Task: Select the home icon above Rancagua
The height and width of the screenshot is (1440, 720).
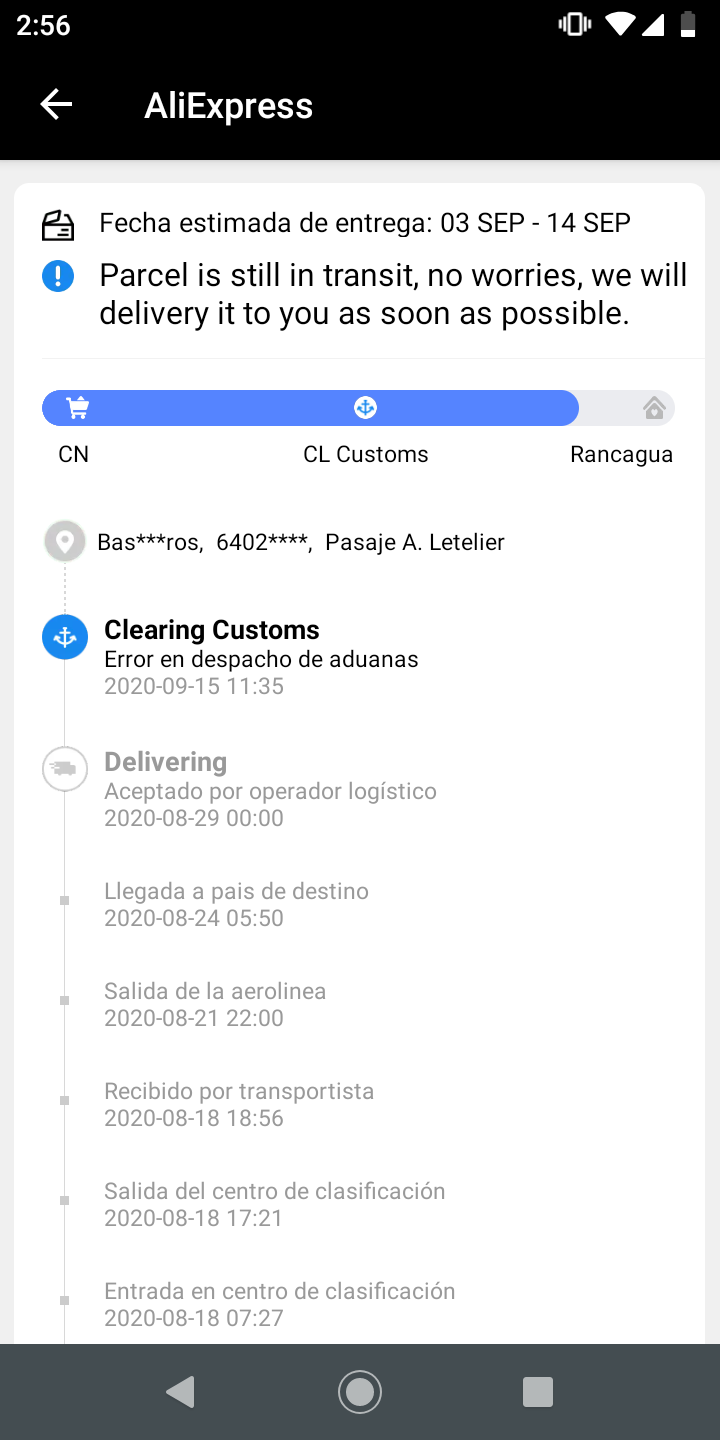Action: click(x=655, y=407)
